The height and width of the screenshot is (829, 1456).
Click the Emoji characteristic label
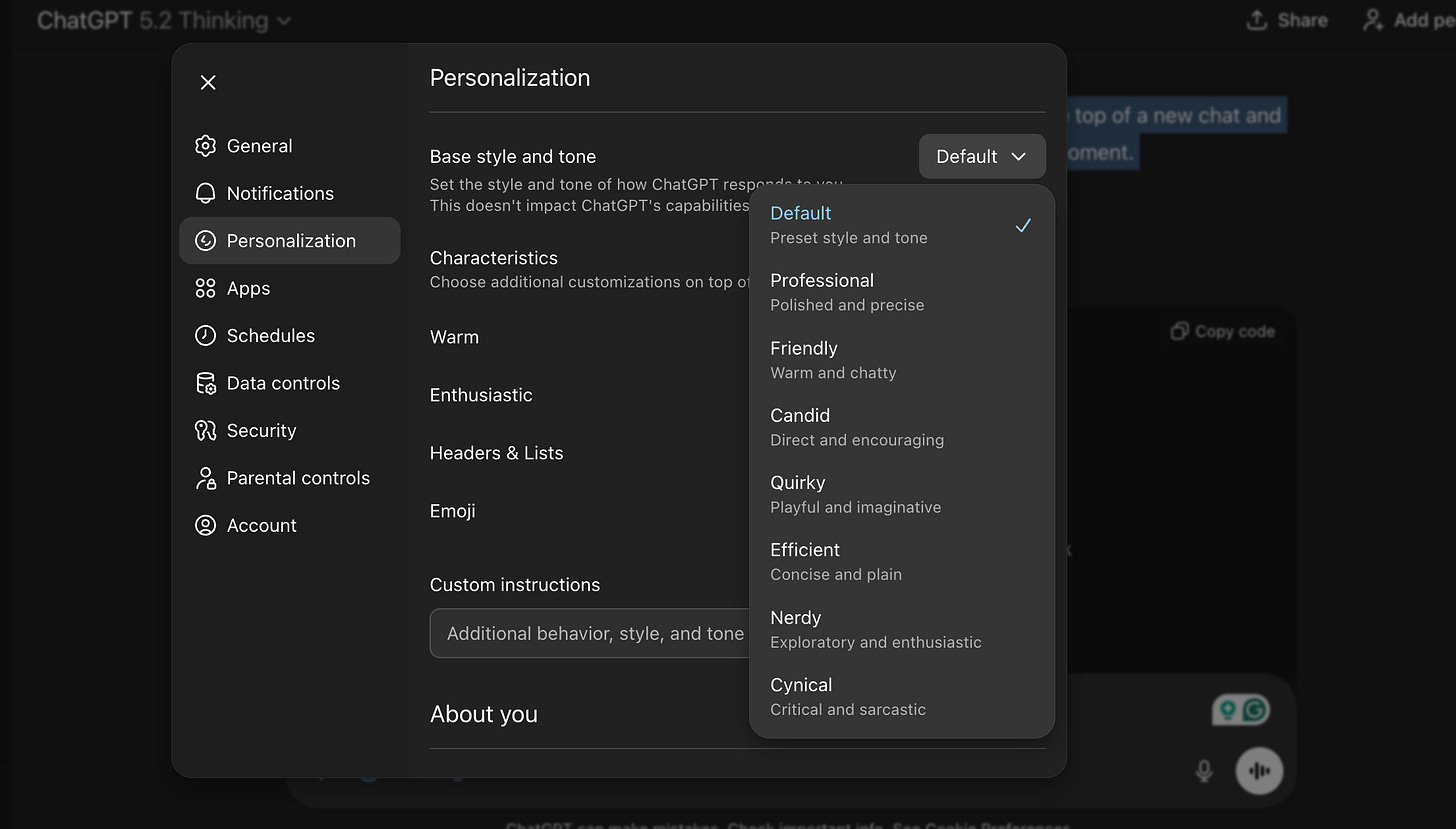tap(453, 511)
